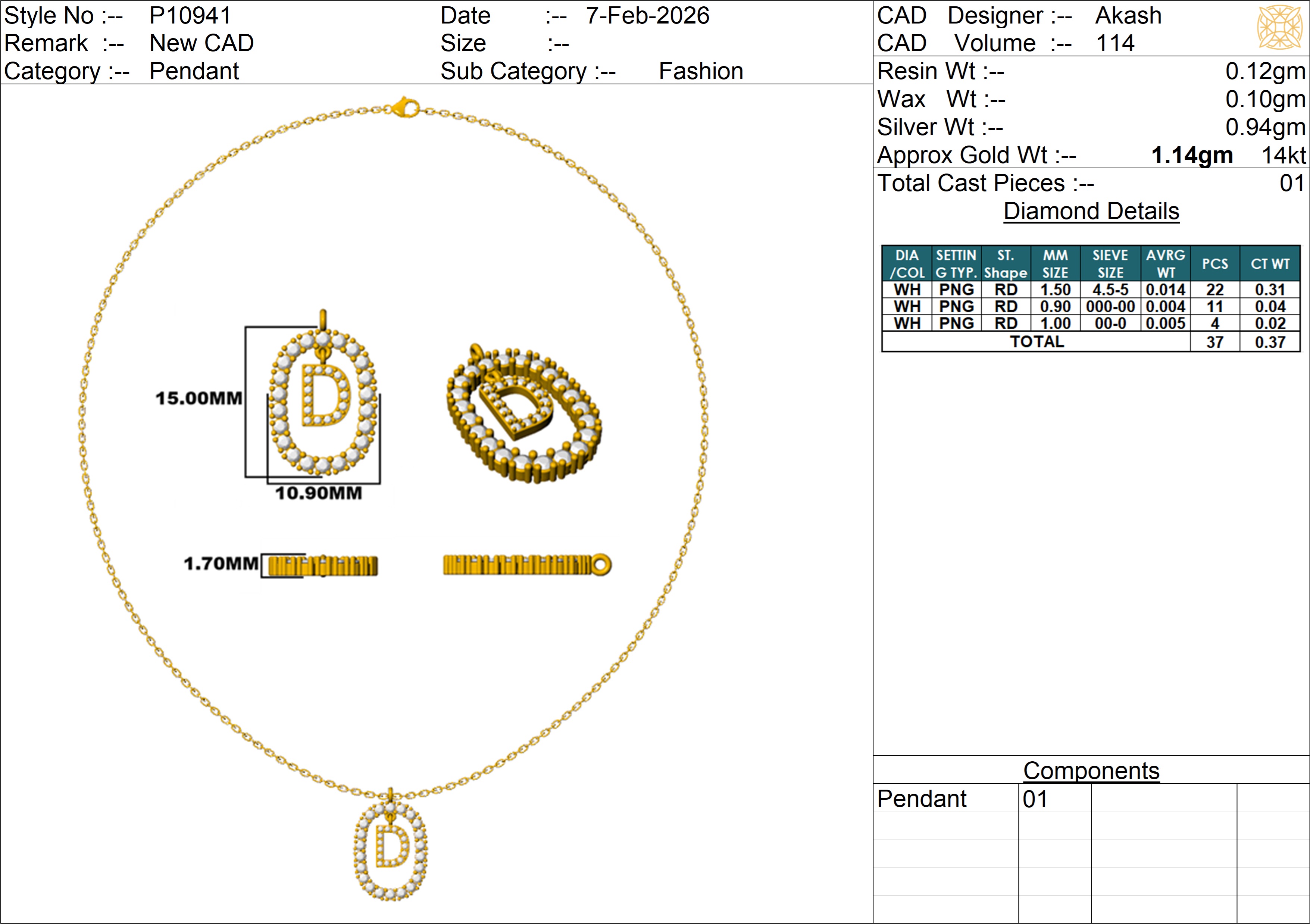This screenshot has height=924, width=1310.
Task: Click the SIEVE SIZE column header
Action: pyautogui.click(x=1110, y=264)
